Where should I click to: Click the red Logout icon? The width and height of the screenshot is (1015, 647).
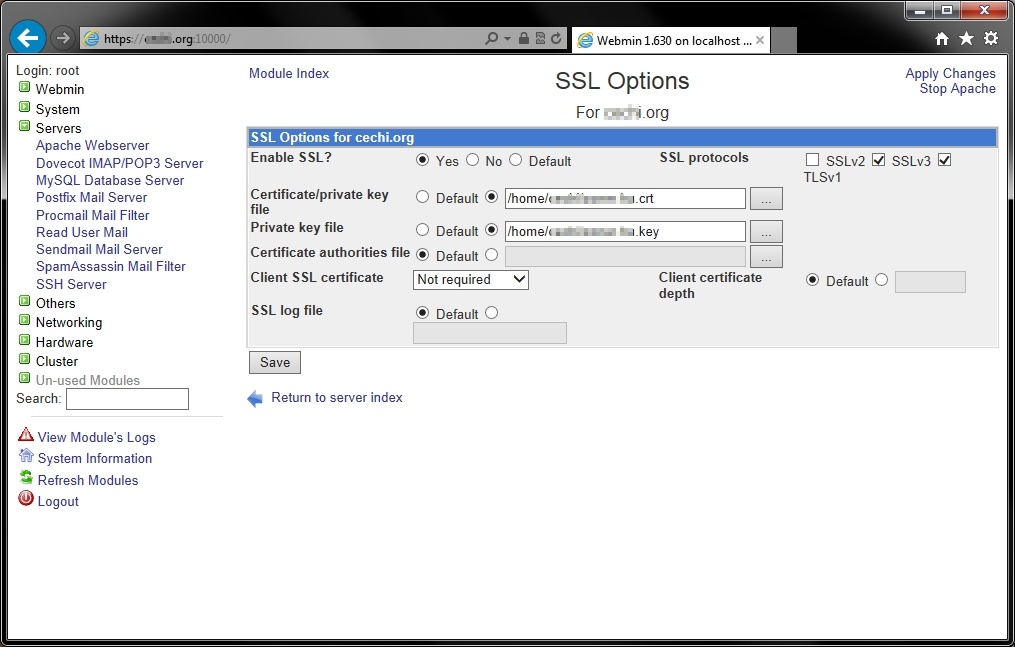pos(26,500)
